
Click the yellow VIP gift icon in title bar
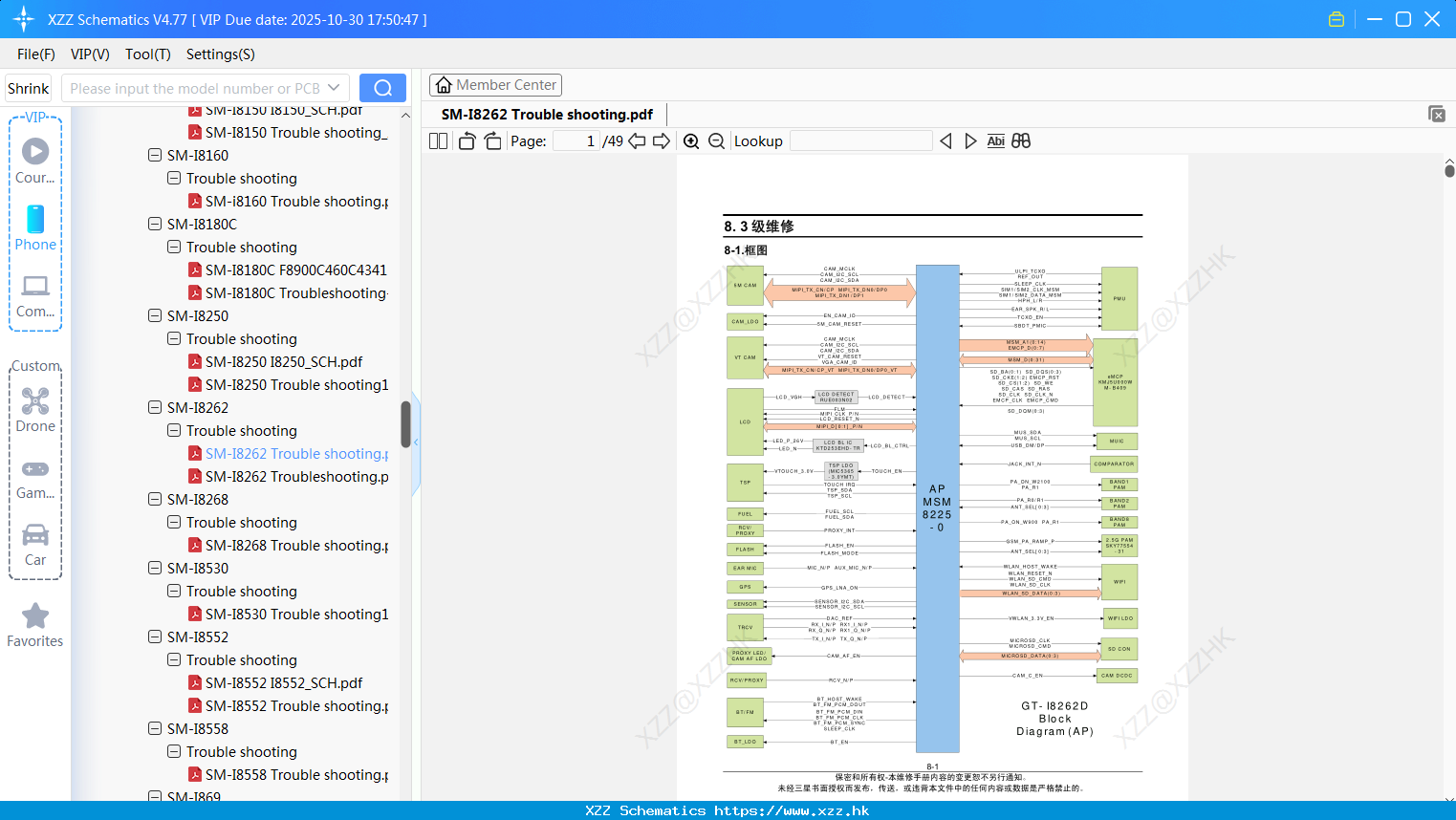1336,19
